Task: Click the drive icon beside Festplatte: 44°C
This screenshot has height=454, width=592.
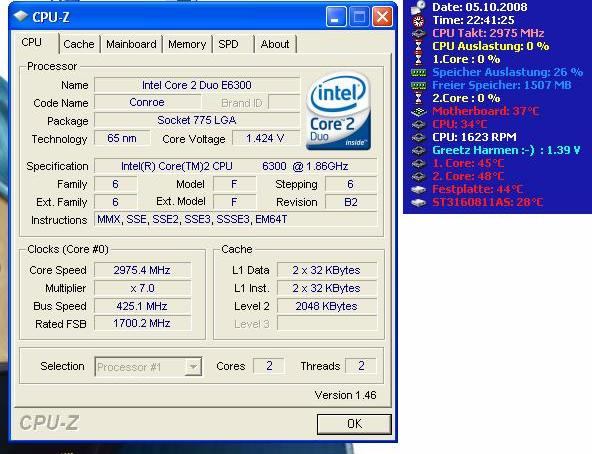Action: pyautogui.click(x=418, y=189)
